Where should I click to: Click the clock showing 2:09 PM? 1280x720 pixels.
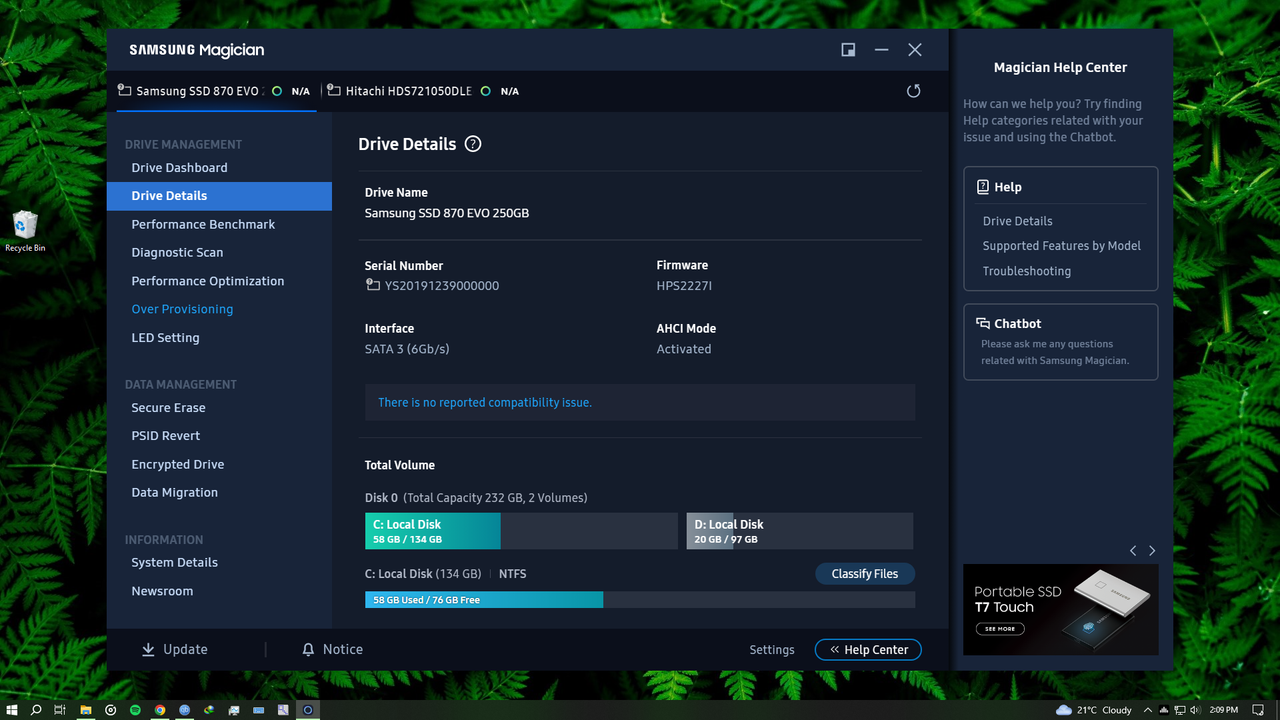[x=1224, y=710]
